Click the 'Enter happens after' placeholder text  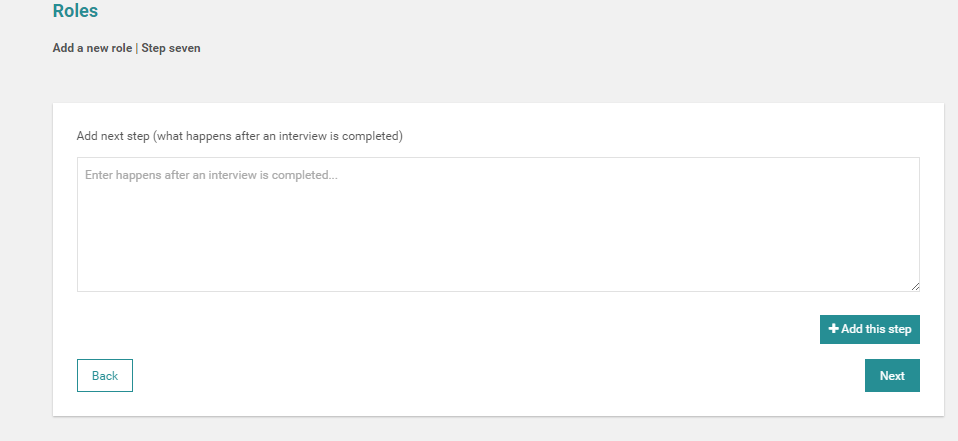pos(211,175)
